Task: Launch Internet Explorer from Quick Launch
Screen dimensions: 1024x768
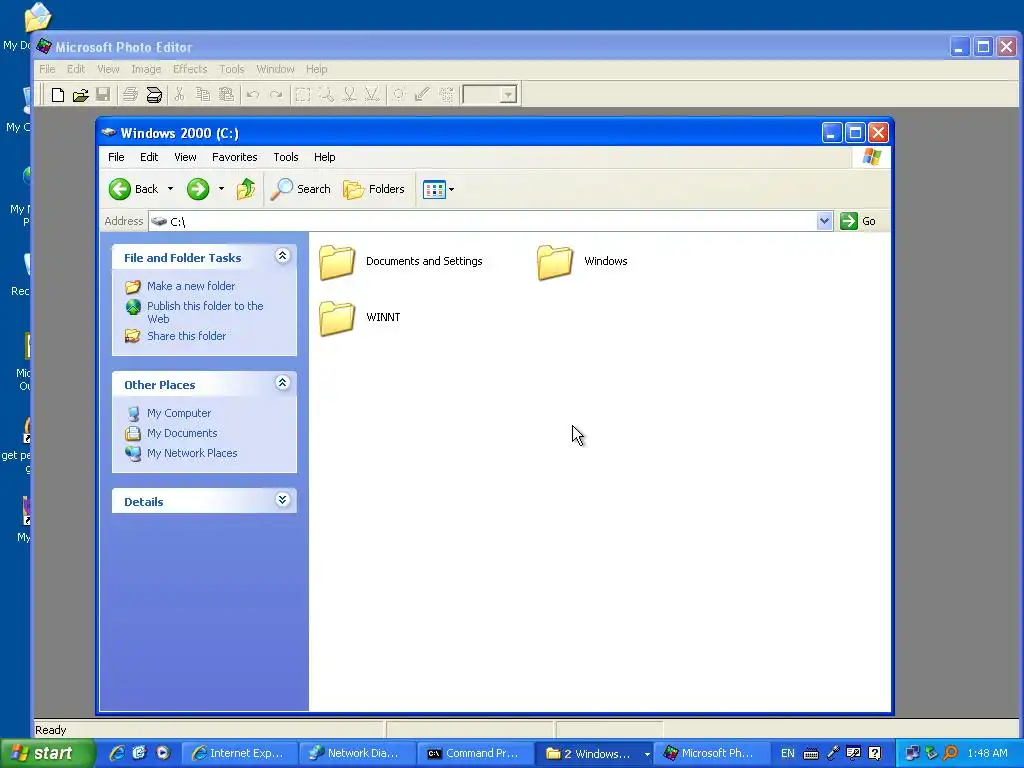Action: pyautogui.click(x=117, y=753)
